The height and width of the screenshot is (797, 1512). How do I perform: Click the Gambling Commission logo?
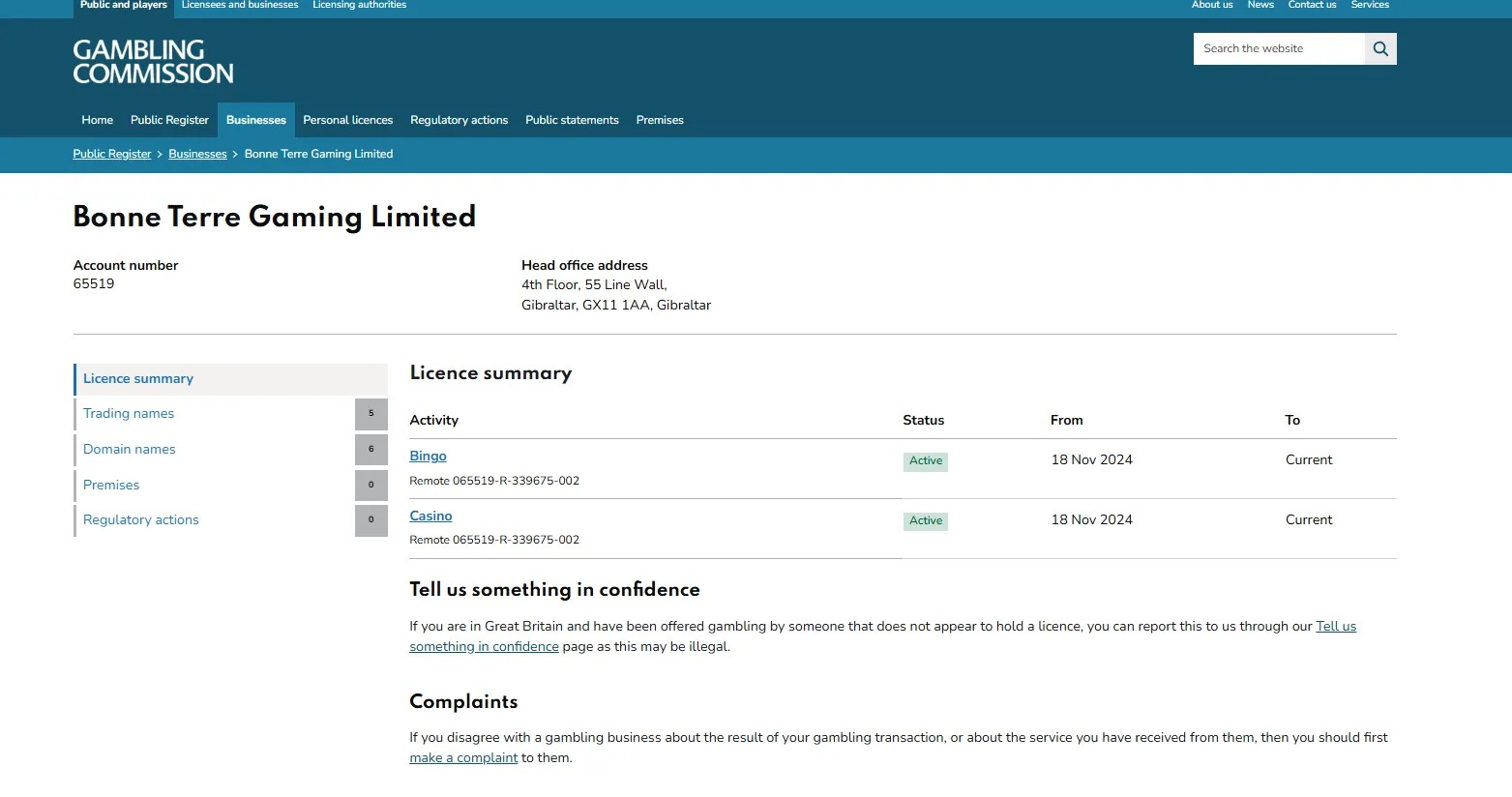point(154,62)
